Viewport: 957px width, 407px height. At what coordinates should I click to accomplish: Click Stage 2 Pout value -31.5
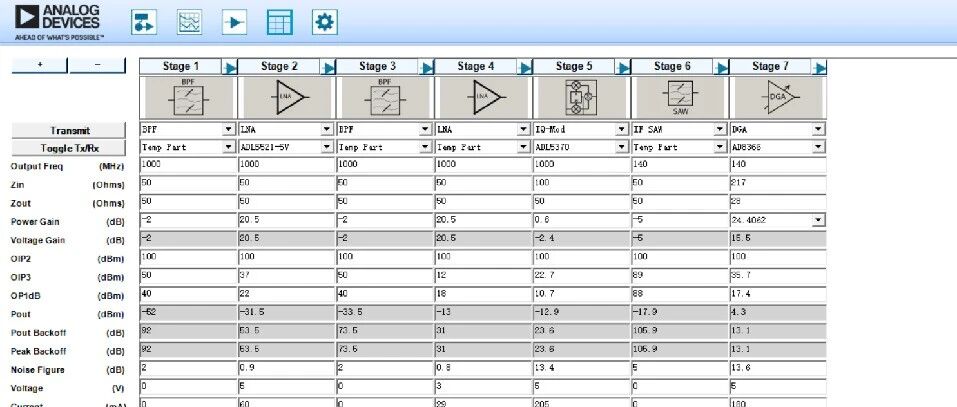[286, 313]
